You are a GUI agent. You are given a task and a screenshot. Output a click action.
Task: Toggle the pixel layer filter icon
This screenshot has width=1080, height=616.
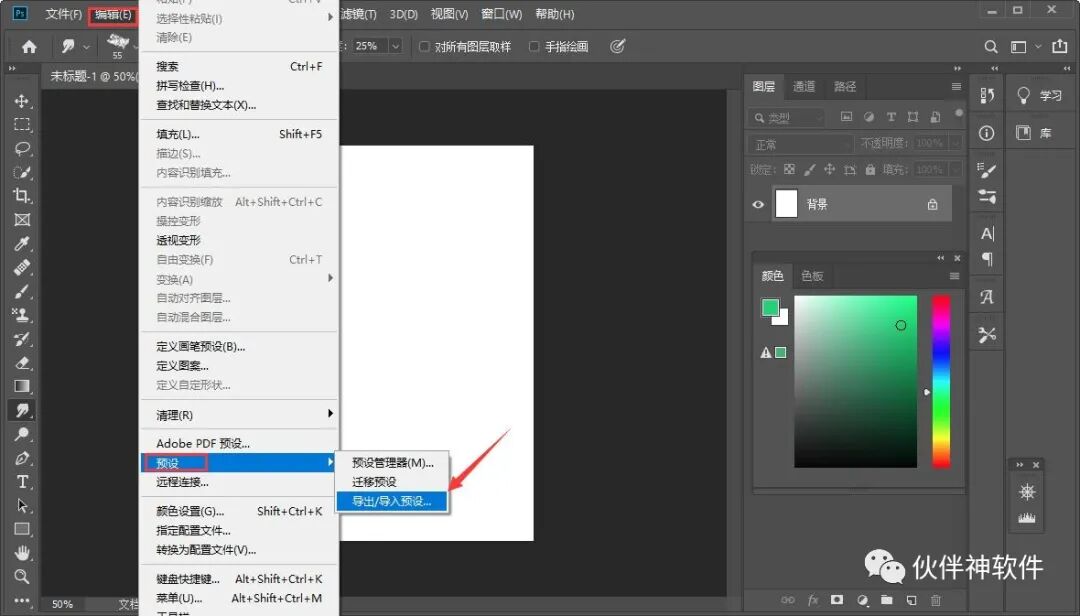click(847, 117)
